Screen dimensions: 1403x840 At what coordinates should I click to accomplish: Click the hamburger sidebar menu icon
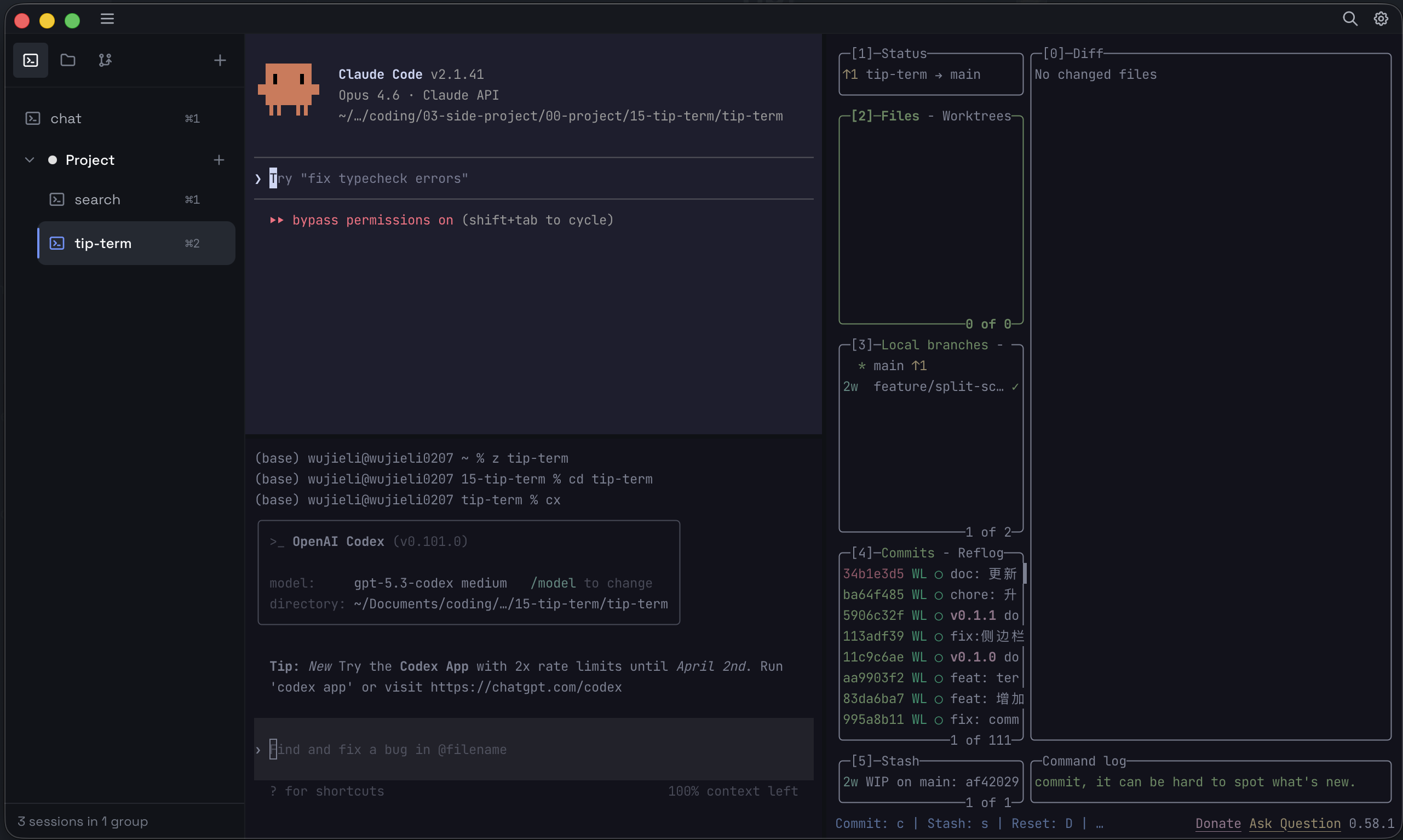[x=107, y=19]
